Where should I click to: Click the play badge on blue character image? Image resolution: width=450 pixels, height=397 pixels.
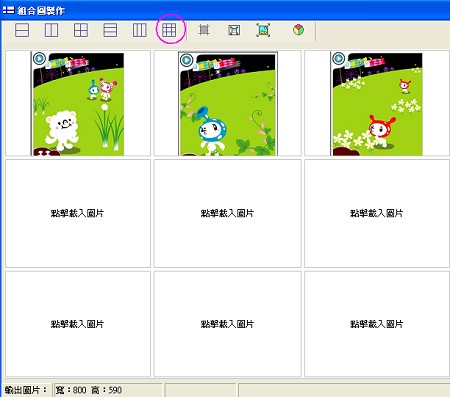pos(186,60)
